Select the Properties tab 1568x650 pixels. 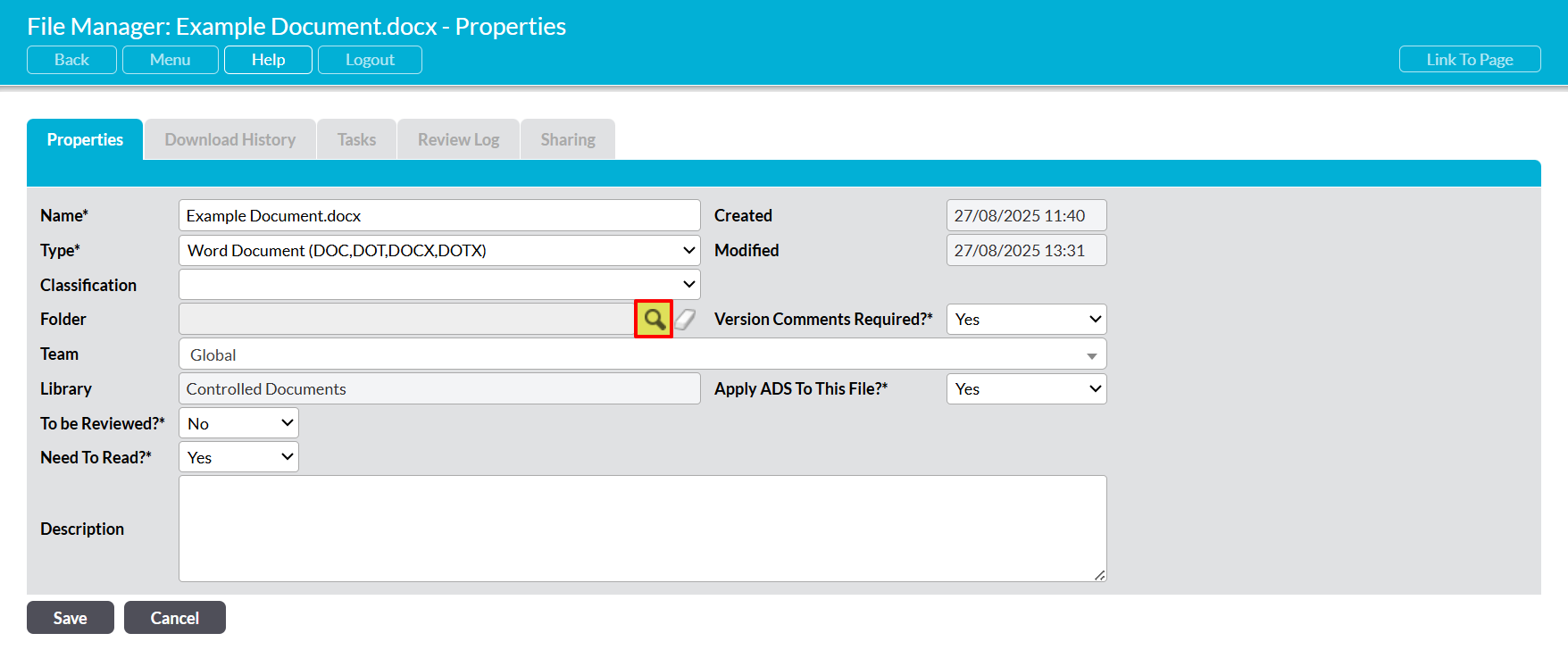click(x=85, y=140)
